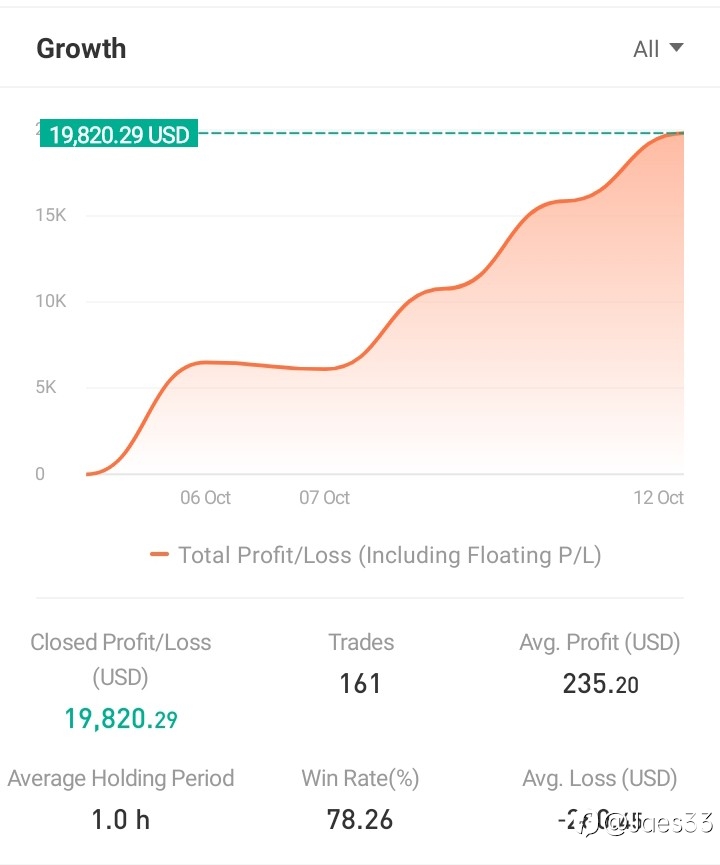
Task: Open the All time range dropdown
Action: click(658, 49)
